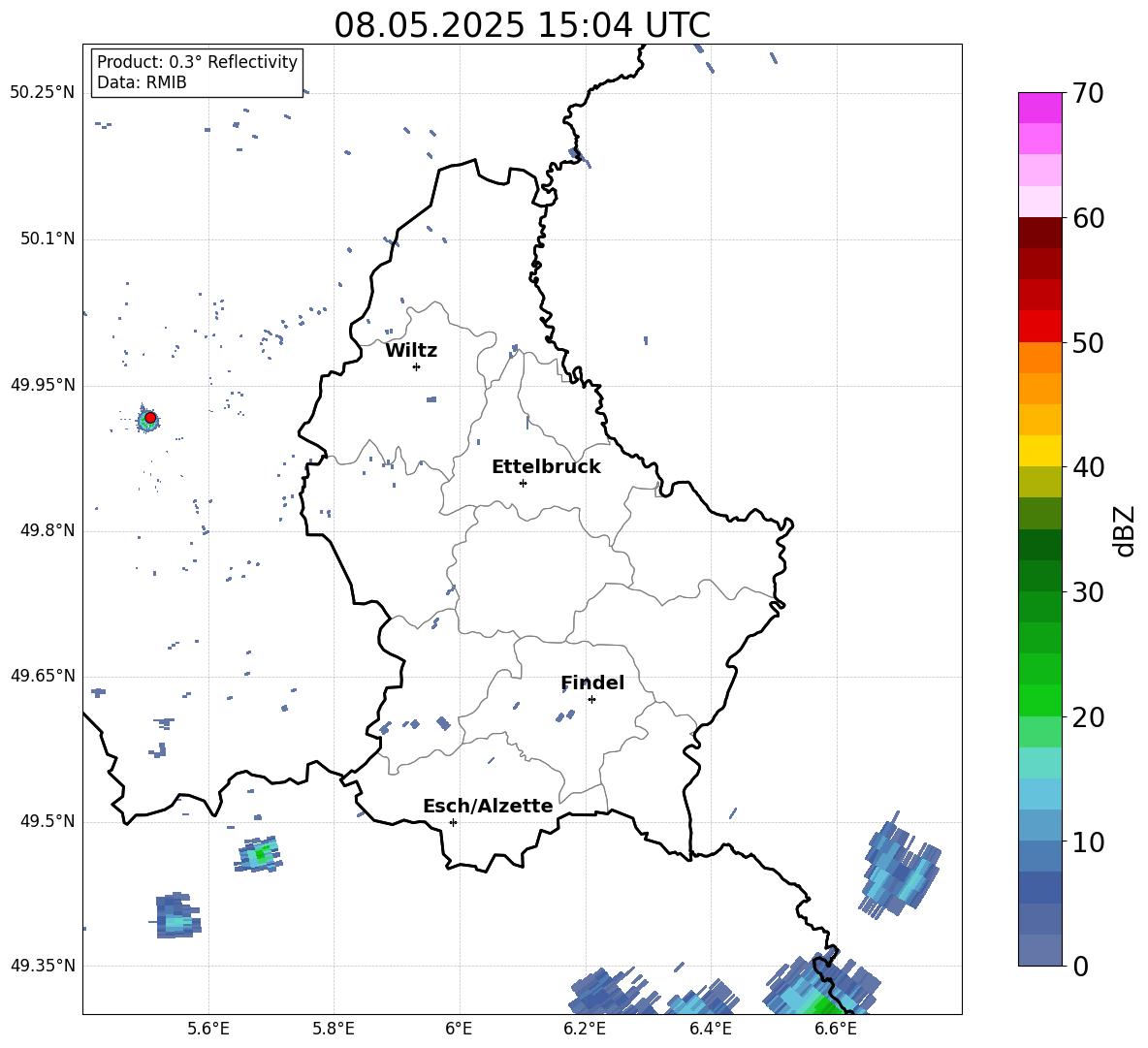Click the 'Data: RMIB' text
The image size is (1148, 1048).
(142, 82)
